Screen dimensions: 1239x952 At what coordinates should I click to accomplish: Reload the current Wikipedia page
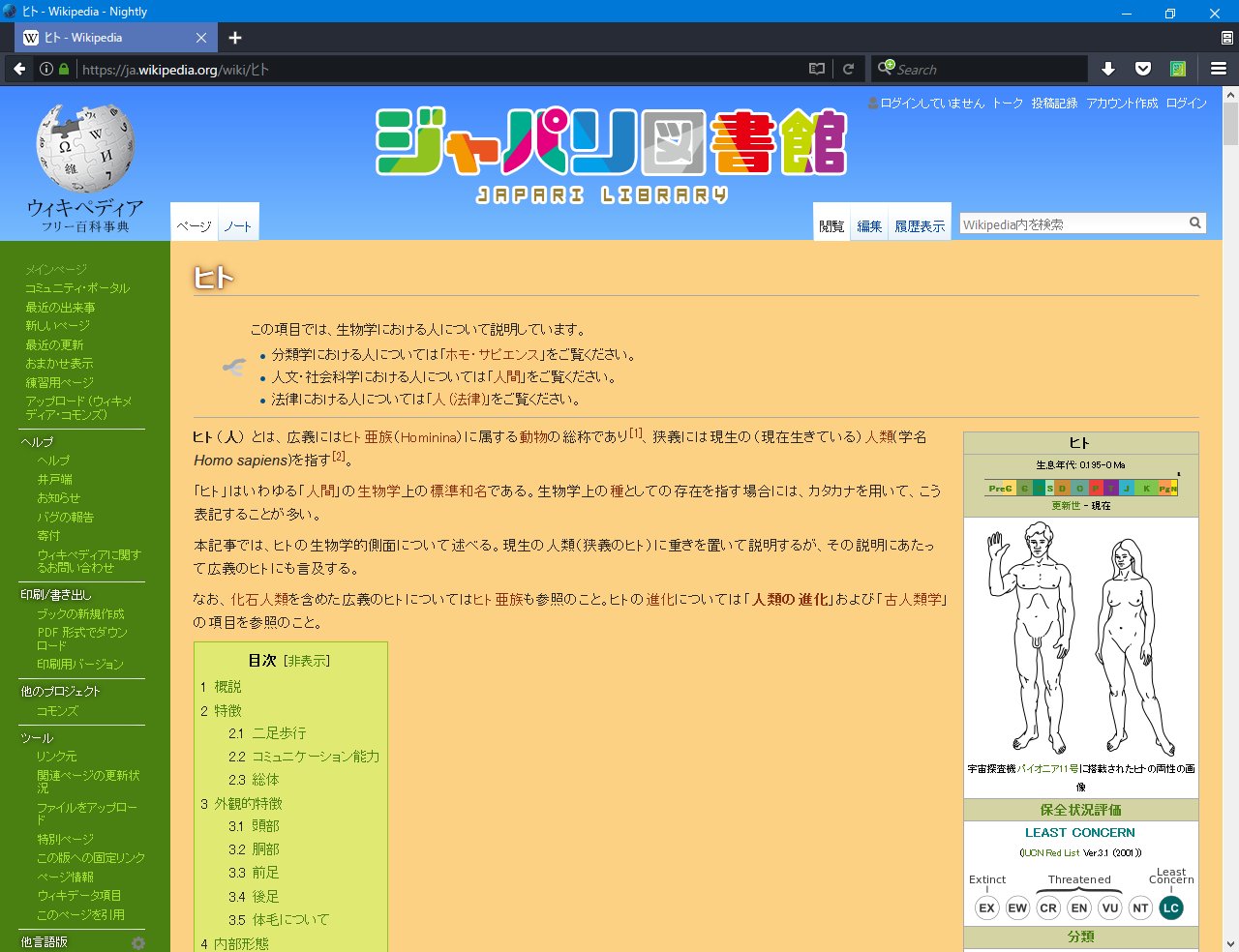click(x=848, y=69)
